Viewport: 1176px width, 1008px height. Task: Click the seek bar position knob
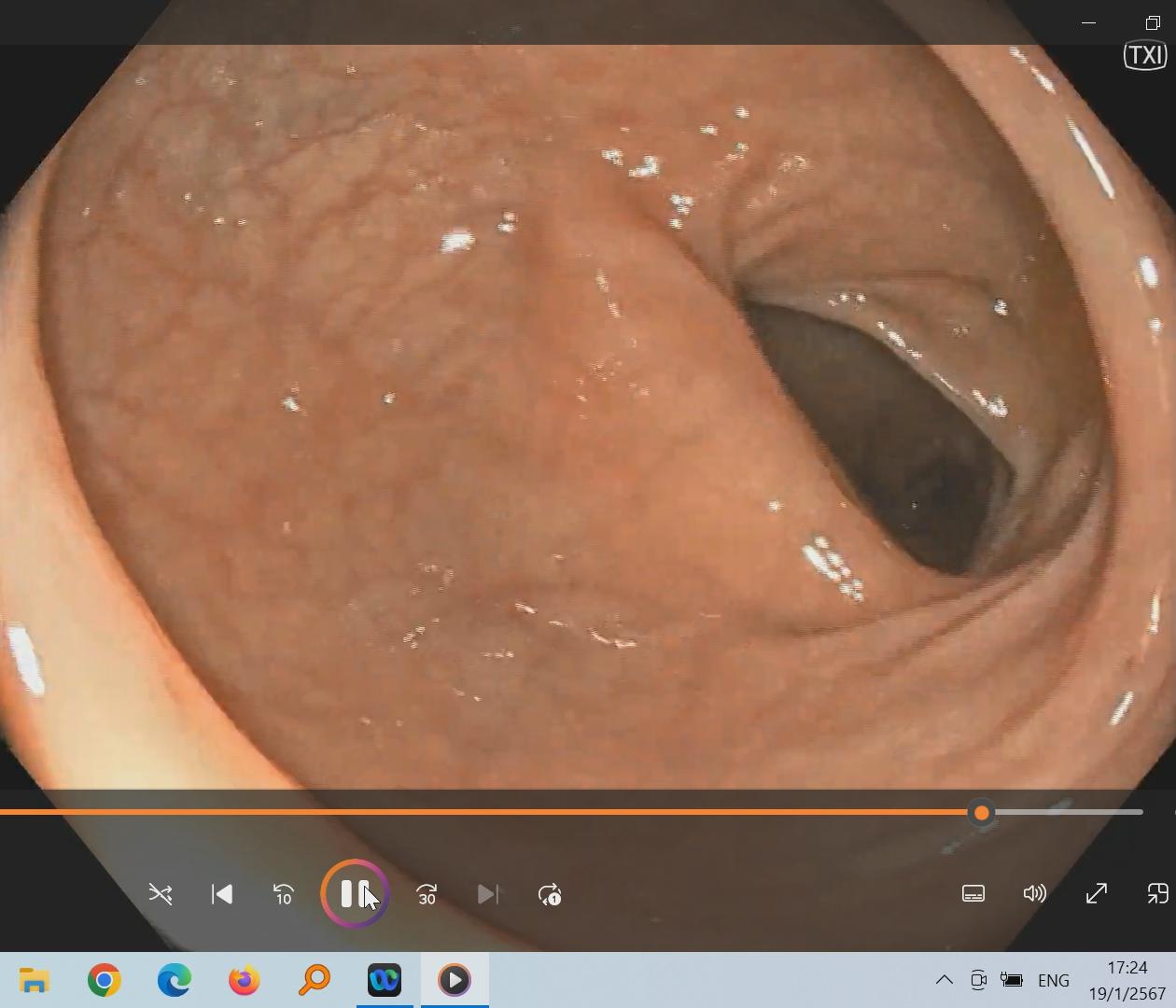981,813
